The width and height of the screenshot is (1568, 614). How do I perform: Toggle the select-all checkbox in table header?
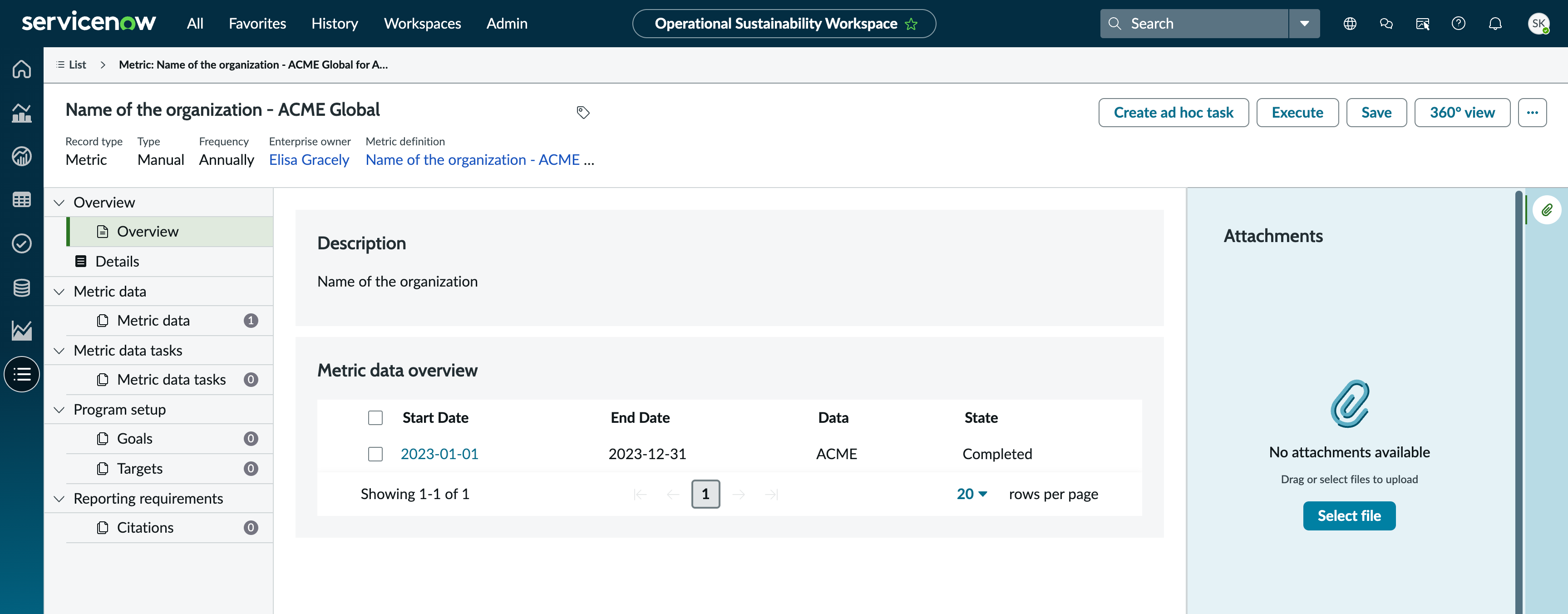pos(375,418)
